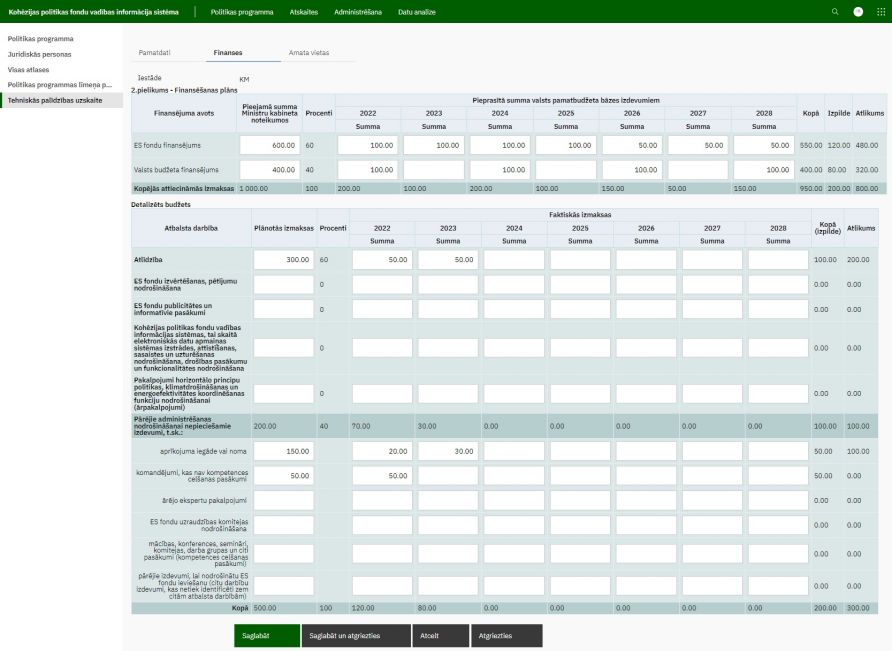Open the Politikas programma top menu
This screenshot has height=651, width=892.
242,11
